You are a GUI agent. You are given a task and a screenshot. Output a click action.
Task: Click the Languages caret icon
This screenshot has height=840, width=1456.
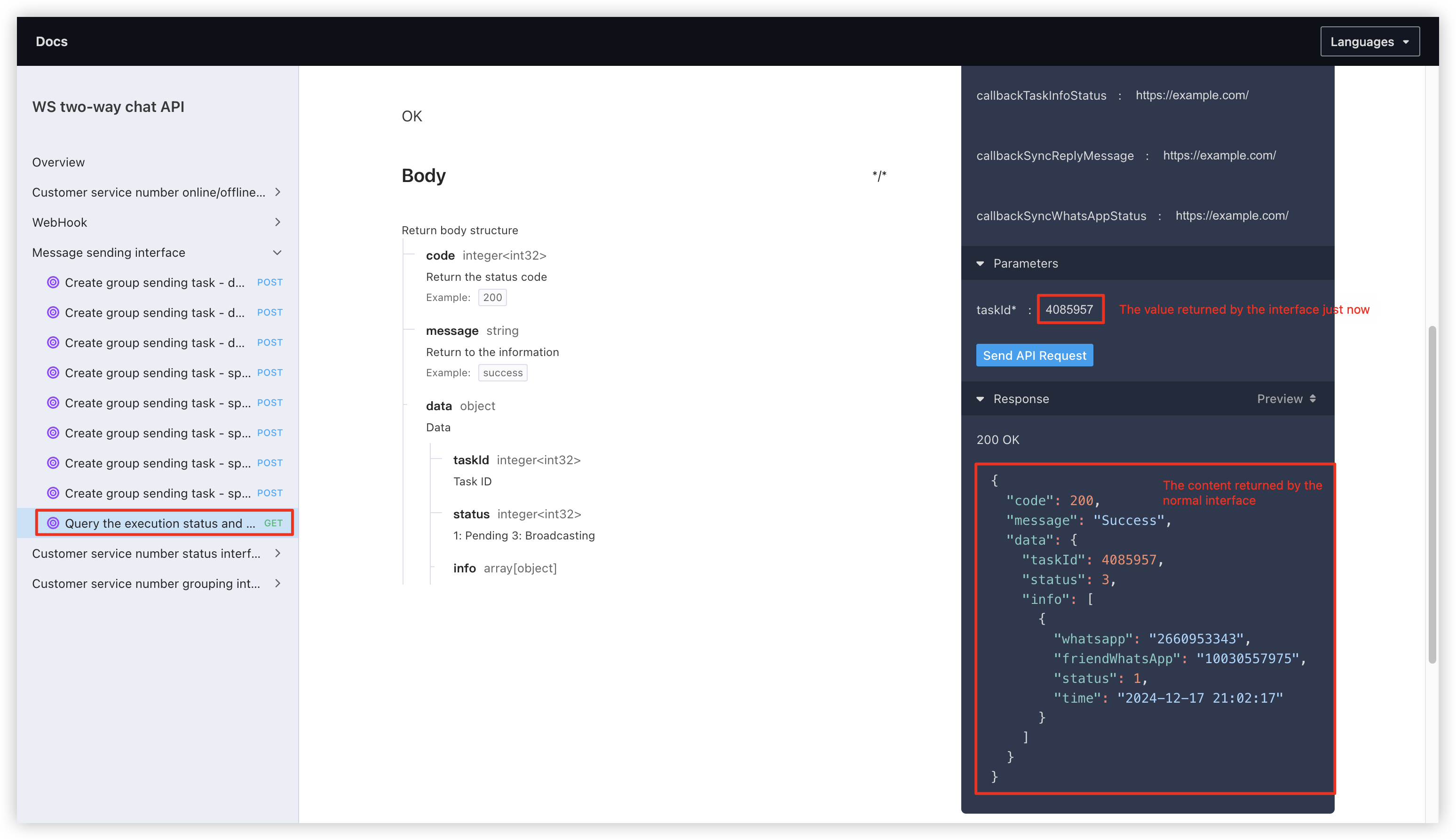pos(1406,42)
